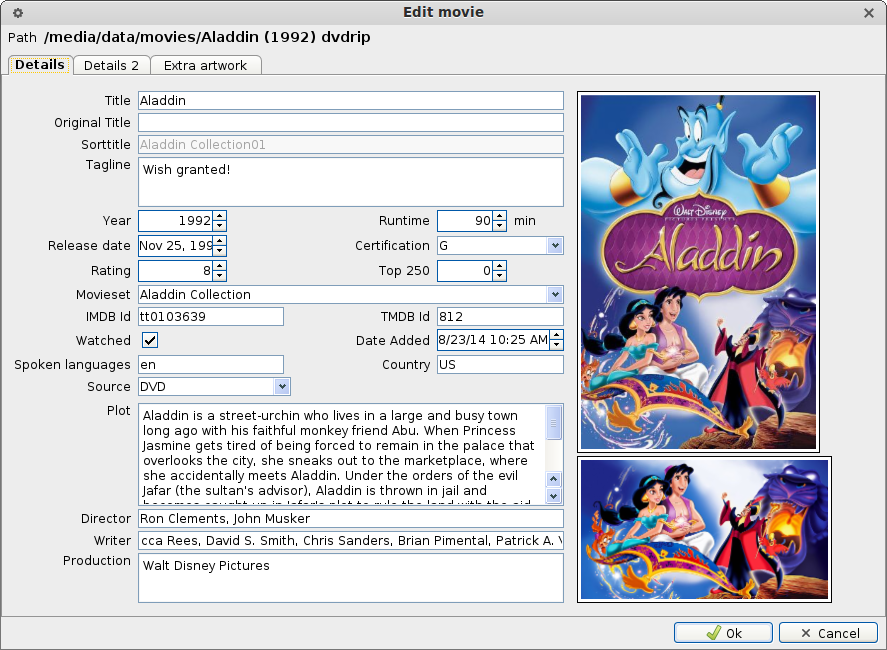Click the Top 250 number field
Image resolution: width=887 pixels, height=650 pixels.
[x=465, y=270]
